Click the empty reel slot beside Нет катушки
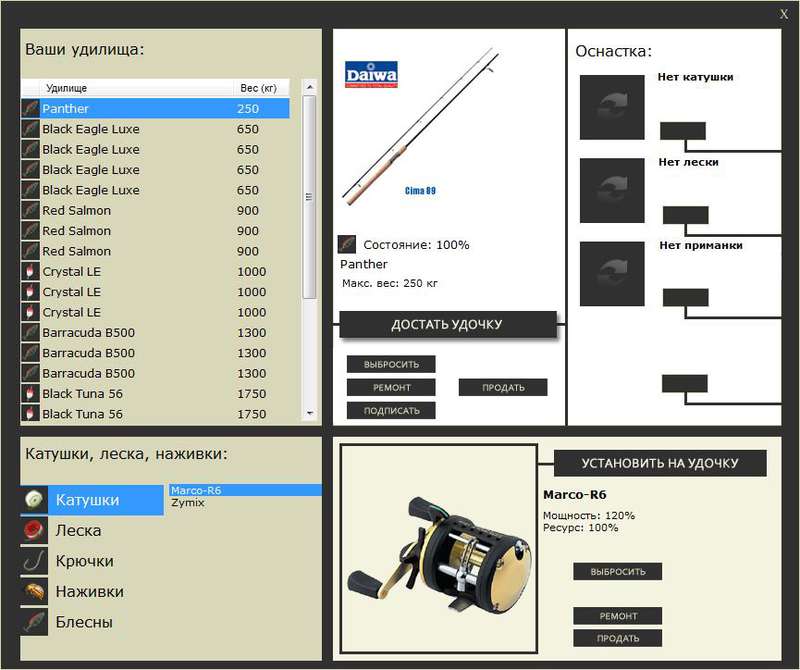800x670 pixels. click(x=612, y=107)
